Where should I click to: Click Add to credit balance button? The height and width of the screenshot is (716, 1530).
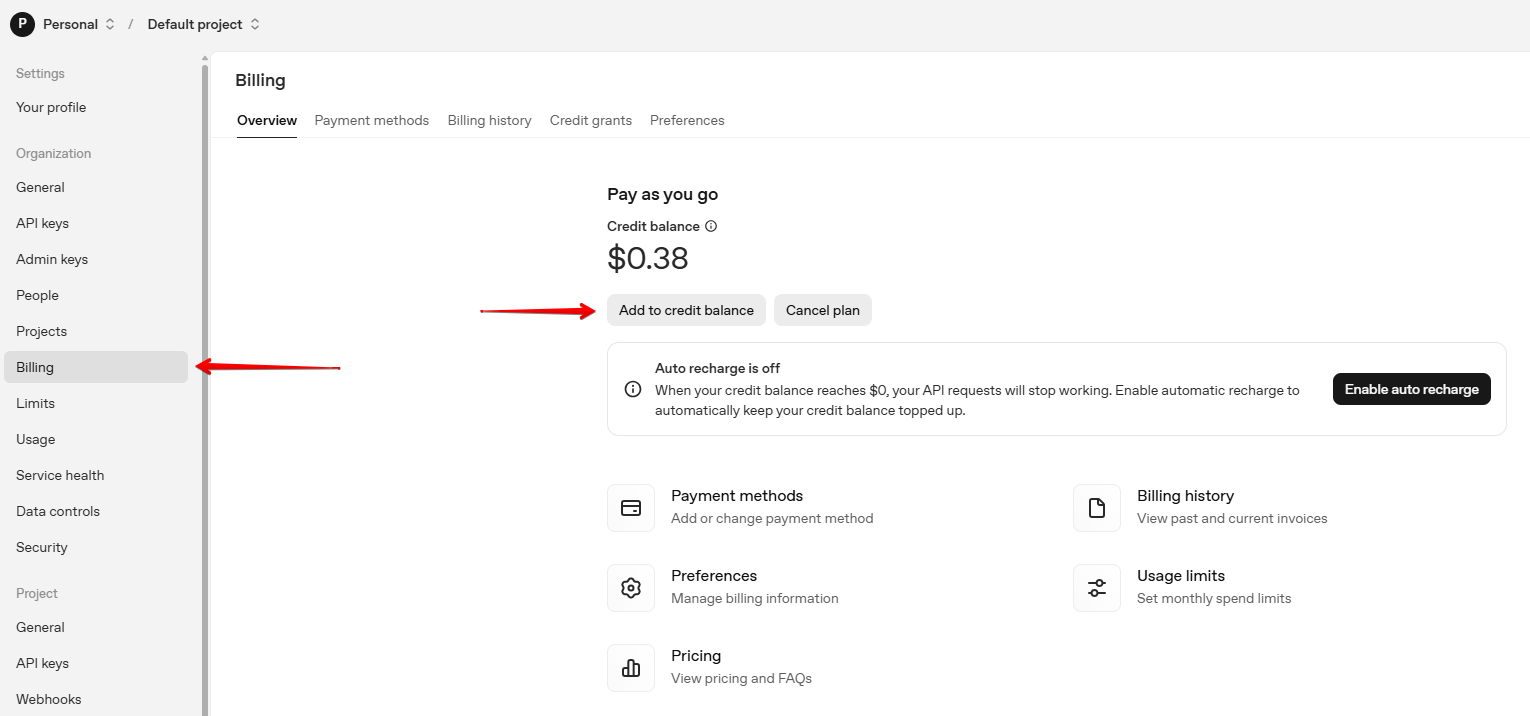tap(686, 310)
